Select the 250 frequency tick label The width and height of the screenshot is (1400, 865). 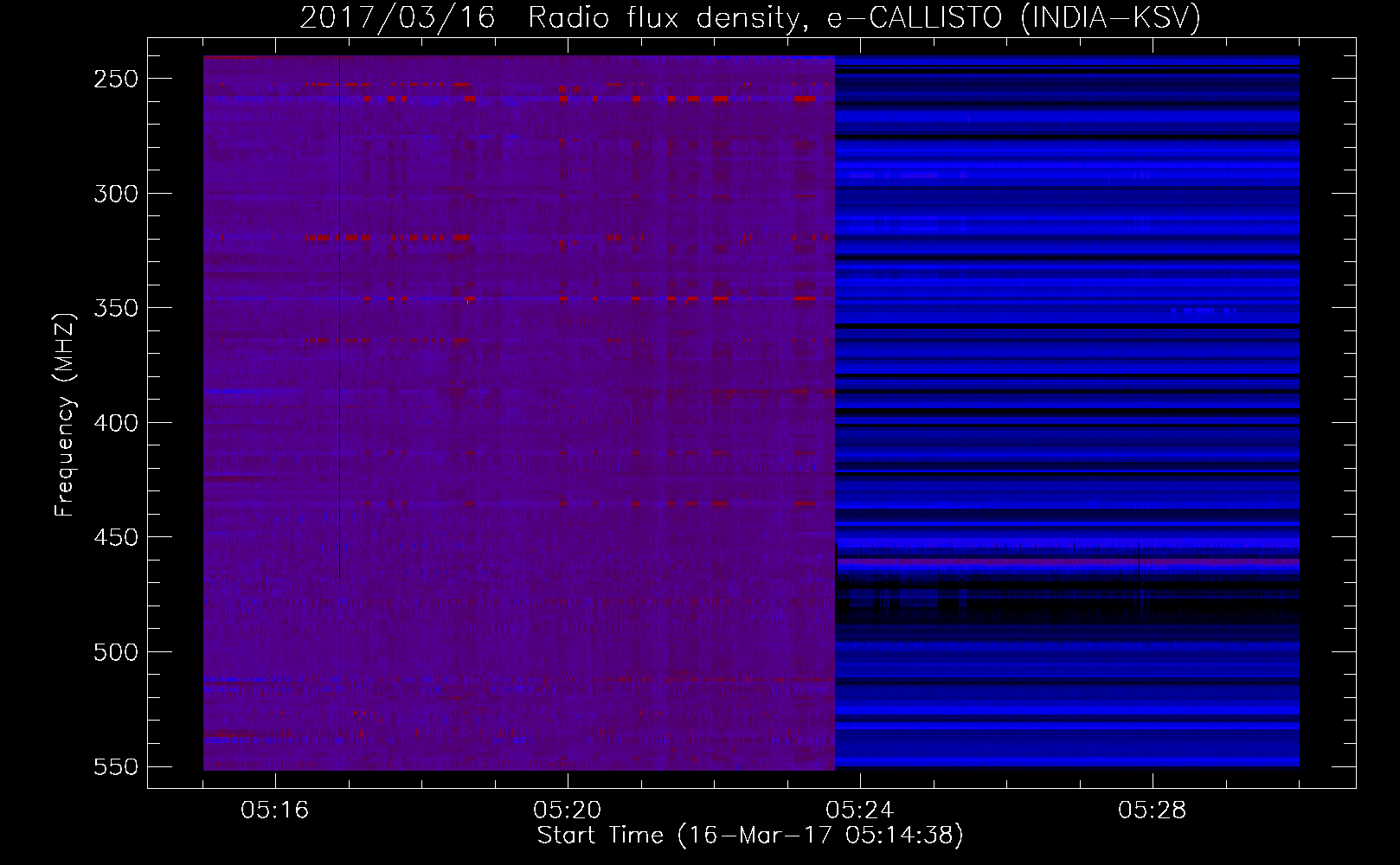116,79
